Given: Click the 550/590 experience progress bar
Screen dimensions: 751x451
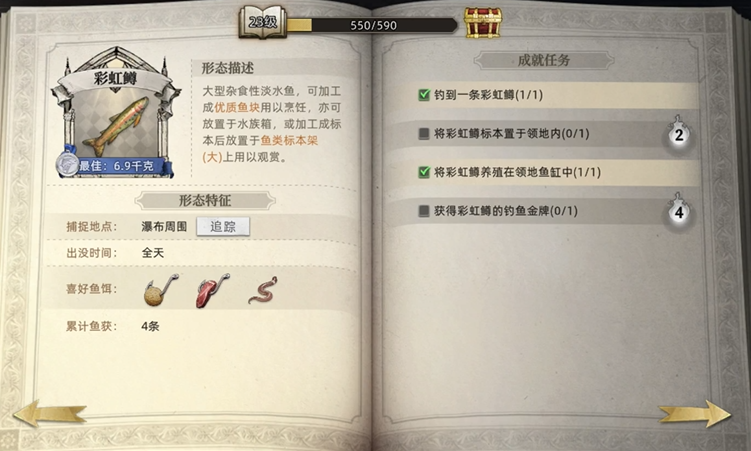Looking at the screenshot, I should [372, 25].
